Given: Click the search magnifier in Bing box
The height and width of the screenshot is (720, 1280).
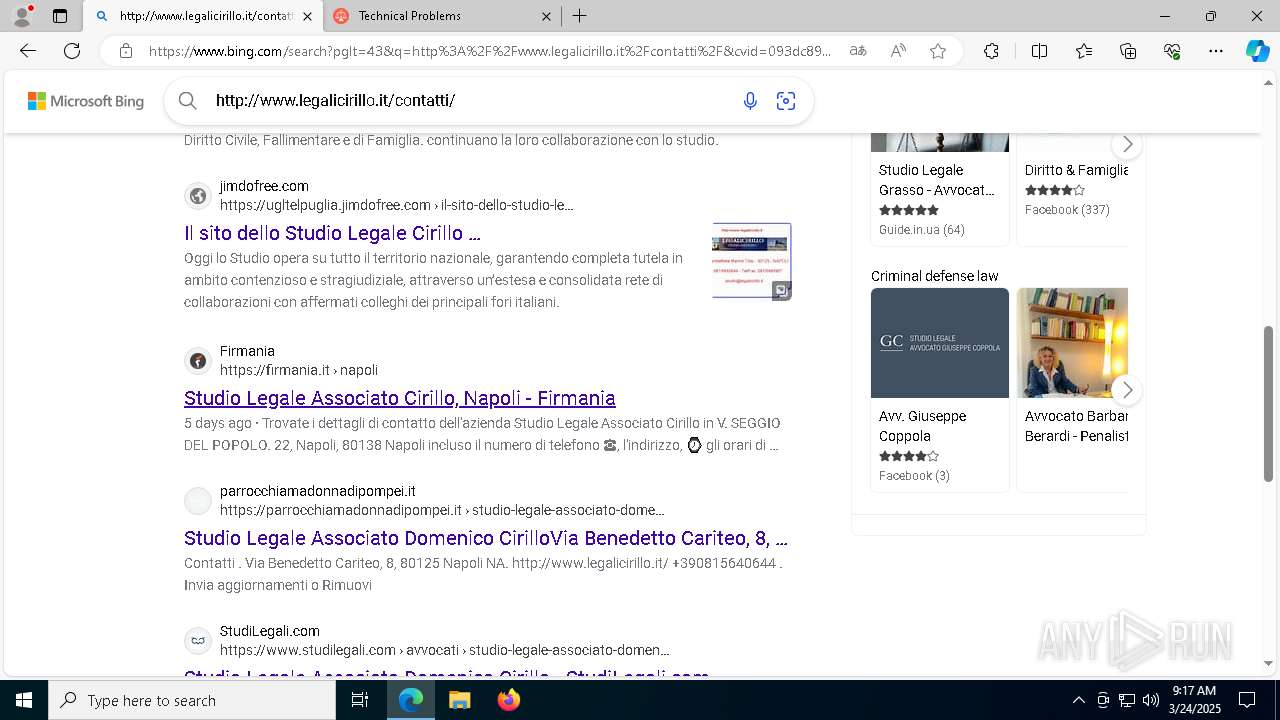Looking at the screenshot, I should pos(187,100).
